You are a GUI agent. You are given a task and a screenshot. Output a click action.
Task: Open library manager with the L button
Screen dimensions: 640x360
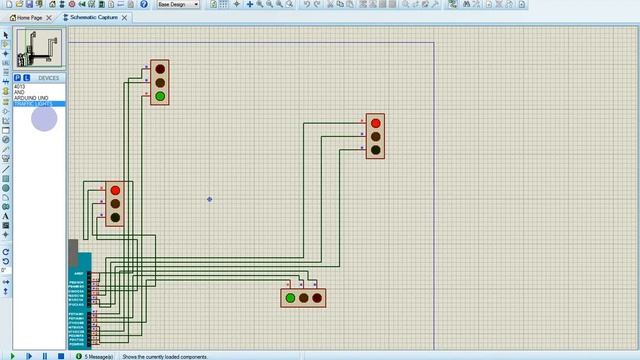pos(27,78)
